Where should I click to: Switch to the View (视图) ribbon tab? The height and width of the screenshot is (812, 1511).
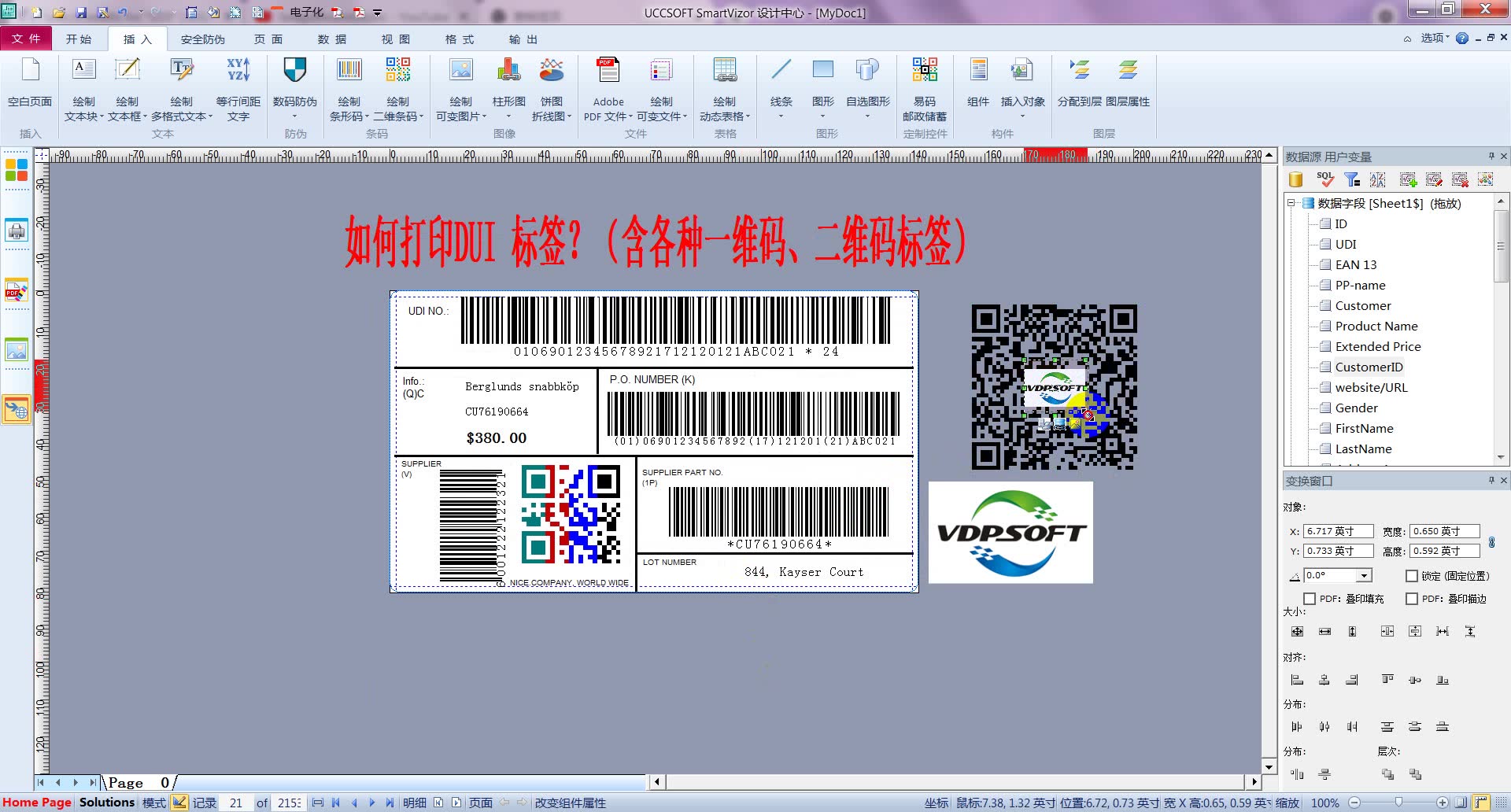coord(396,39)
